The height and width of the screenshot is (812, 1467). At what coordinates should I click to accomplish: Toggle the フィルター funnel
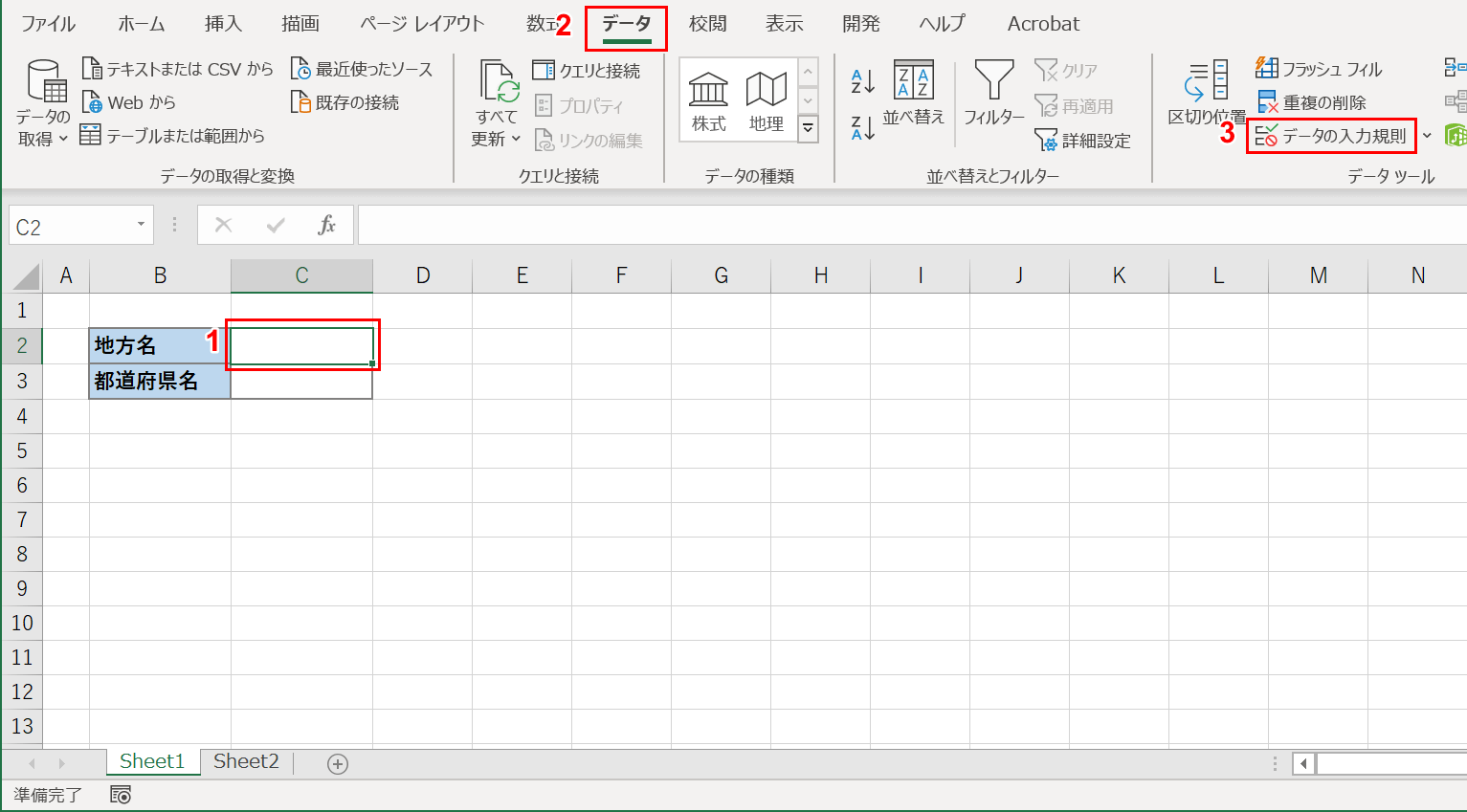point(993,94)
